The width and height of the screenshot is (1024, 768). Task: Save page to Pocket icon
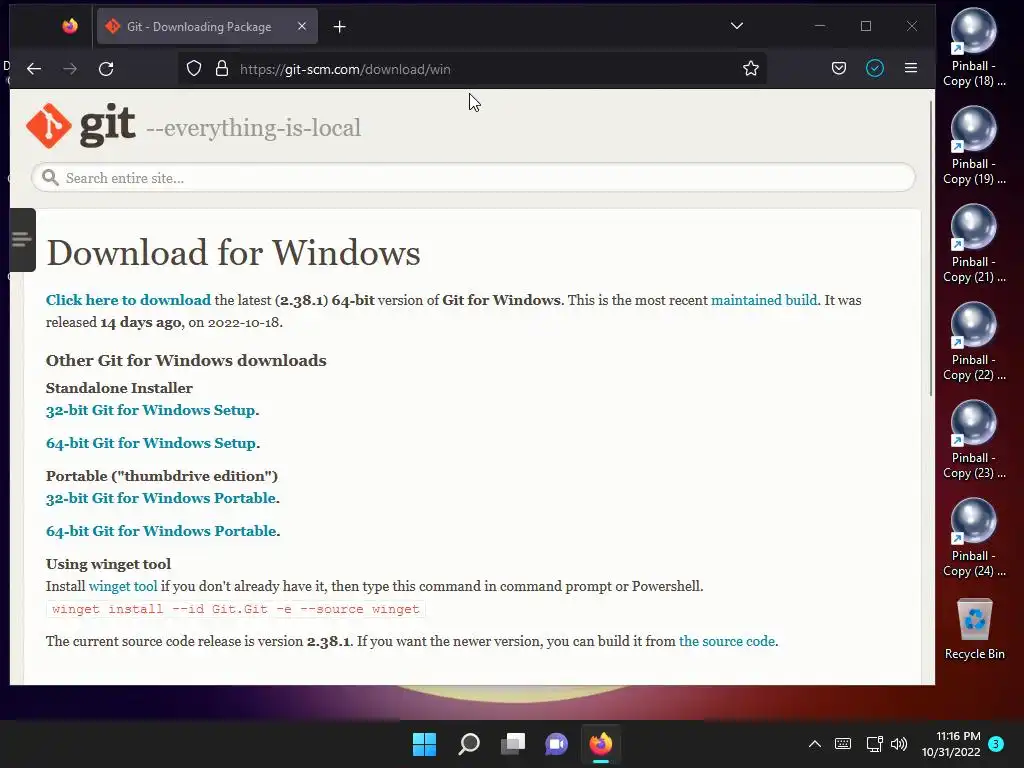coord(839,69)
